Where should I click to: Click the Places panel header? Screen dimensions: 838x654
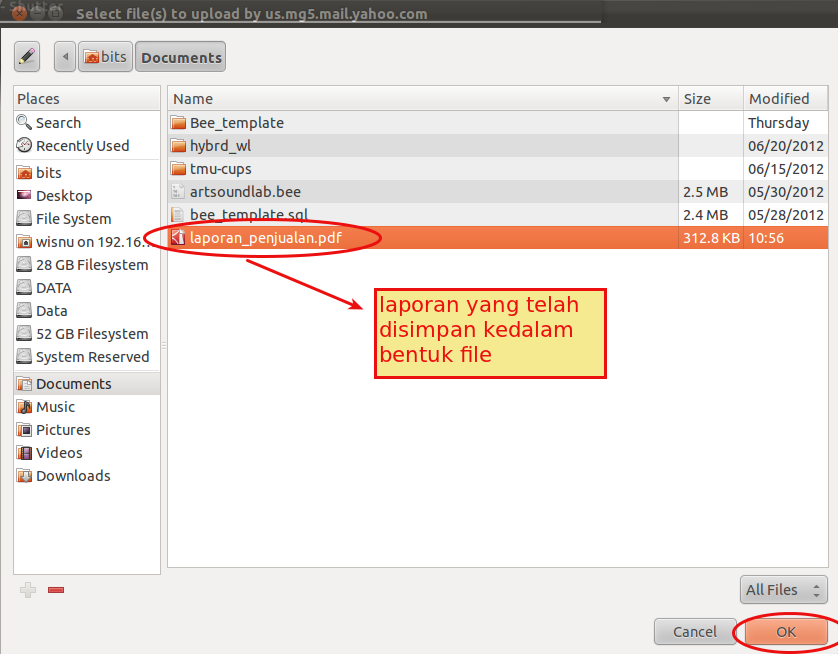[x=87, y=99]
